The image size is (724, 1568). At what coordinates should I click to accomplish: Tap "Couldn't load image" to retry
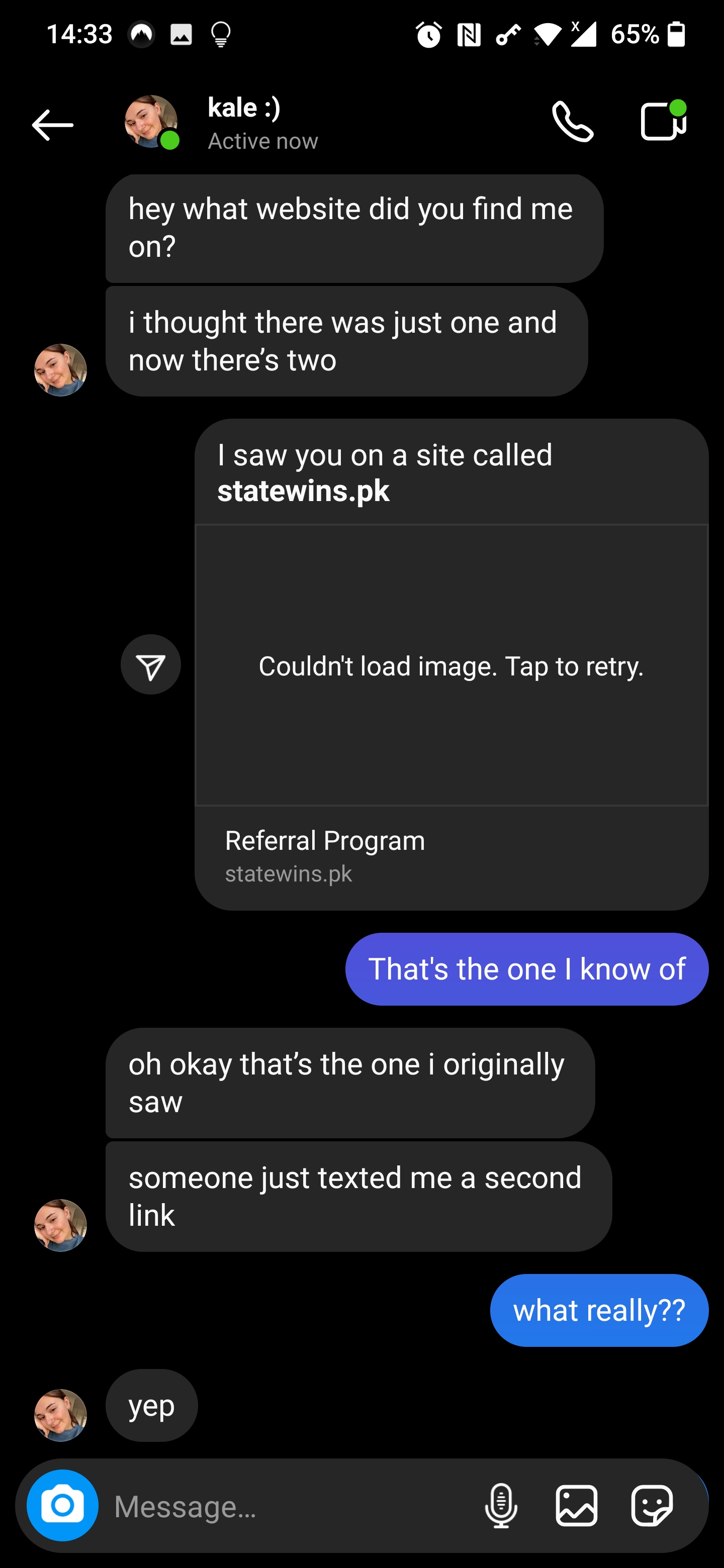click(x=451, y=665)
